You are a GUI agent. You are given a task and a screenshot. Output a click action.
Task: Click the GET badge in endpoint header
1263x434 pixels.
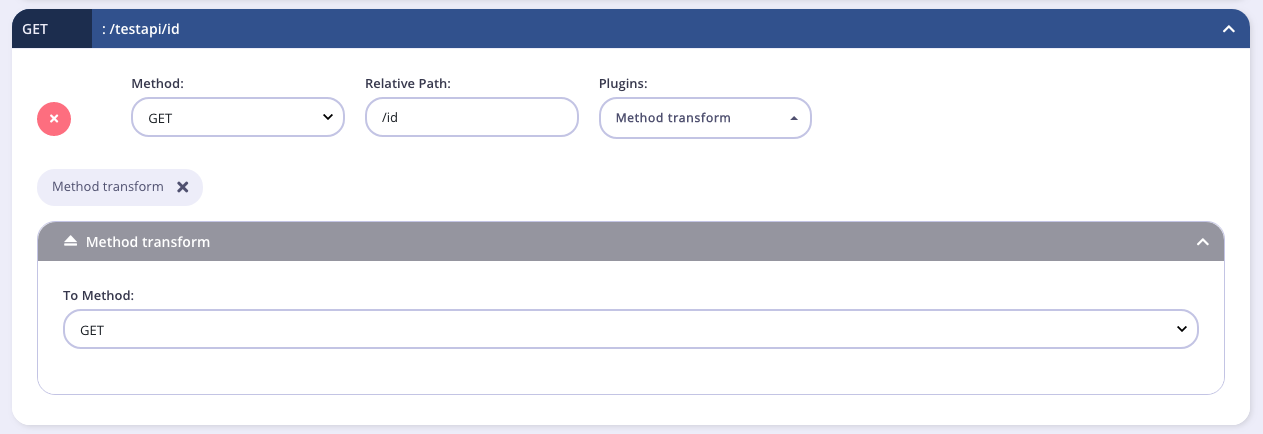point(35,29)
